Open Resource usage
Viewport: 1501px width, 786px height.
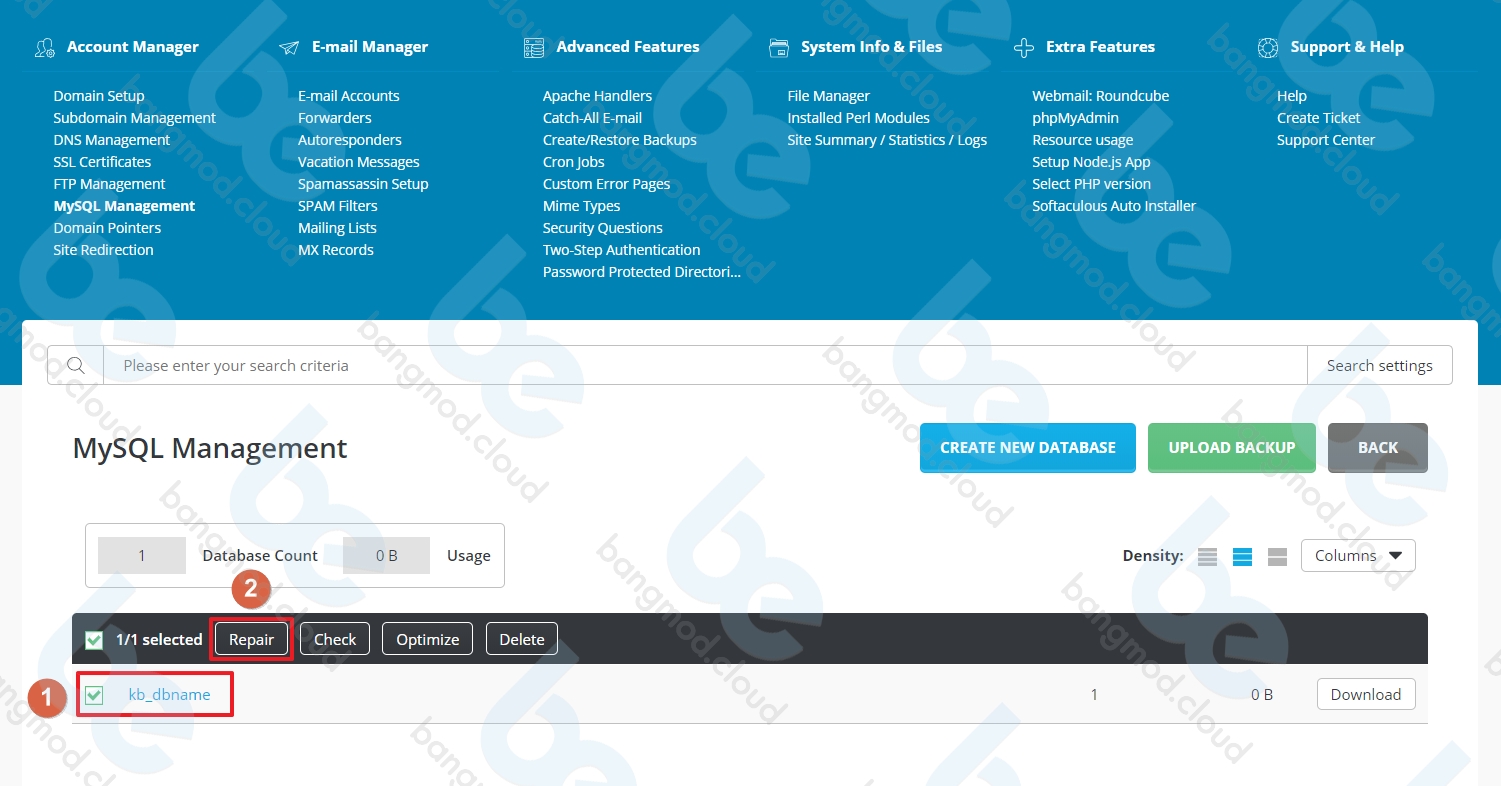coord(1083,140)
